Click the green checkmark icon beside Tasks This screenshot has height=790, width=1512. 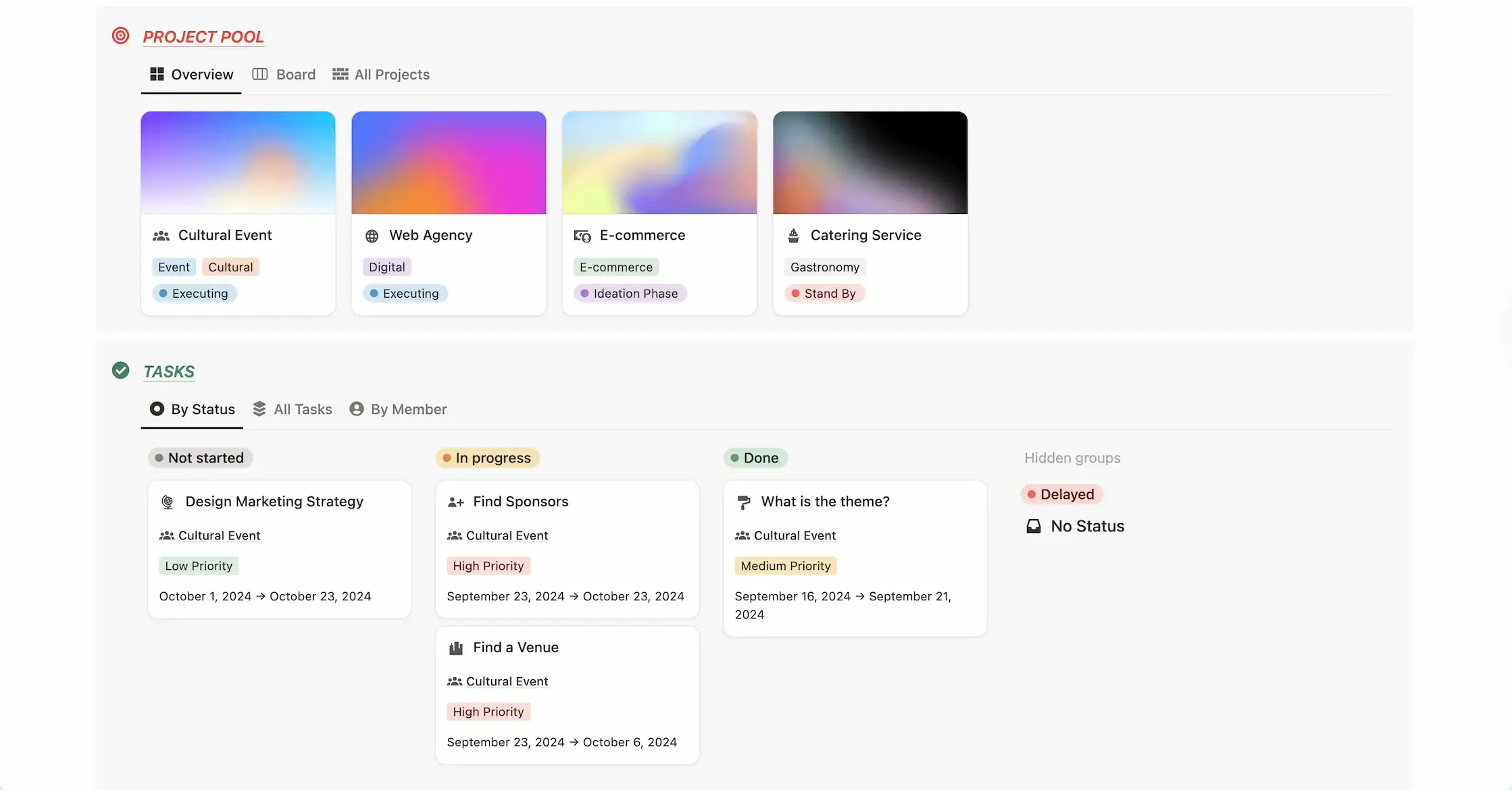point(120,370)
